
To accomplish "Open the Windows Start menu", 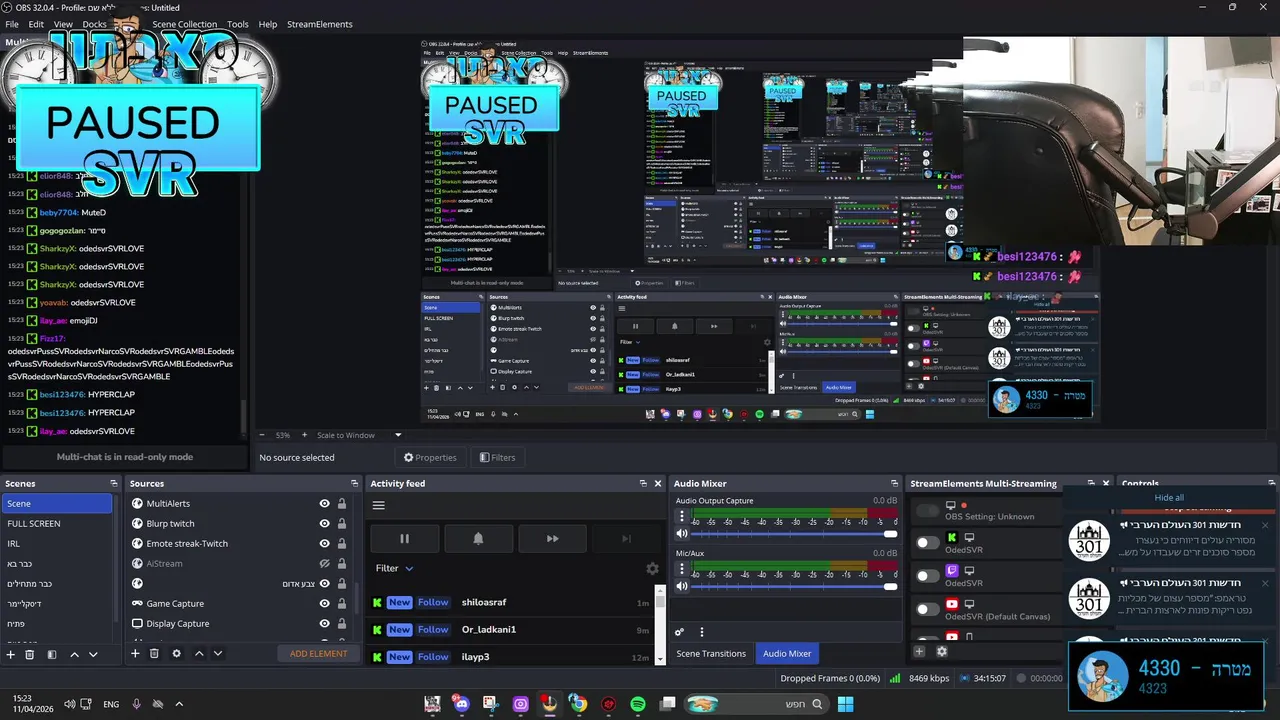I will click(x=845, y=704).
